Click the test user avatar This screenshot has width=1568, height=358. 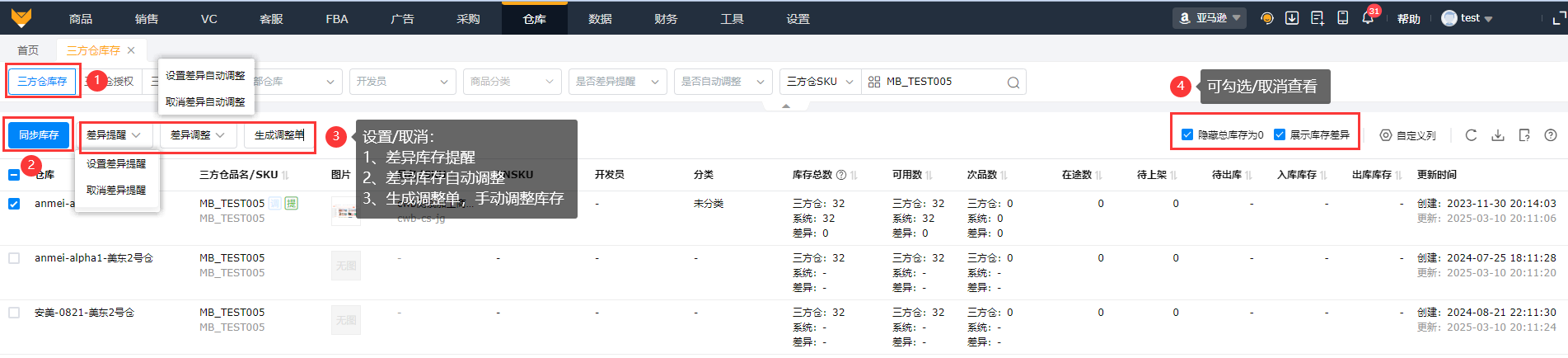coord(1449,18)
